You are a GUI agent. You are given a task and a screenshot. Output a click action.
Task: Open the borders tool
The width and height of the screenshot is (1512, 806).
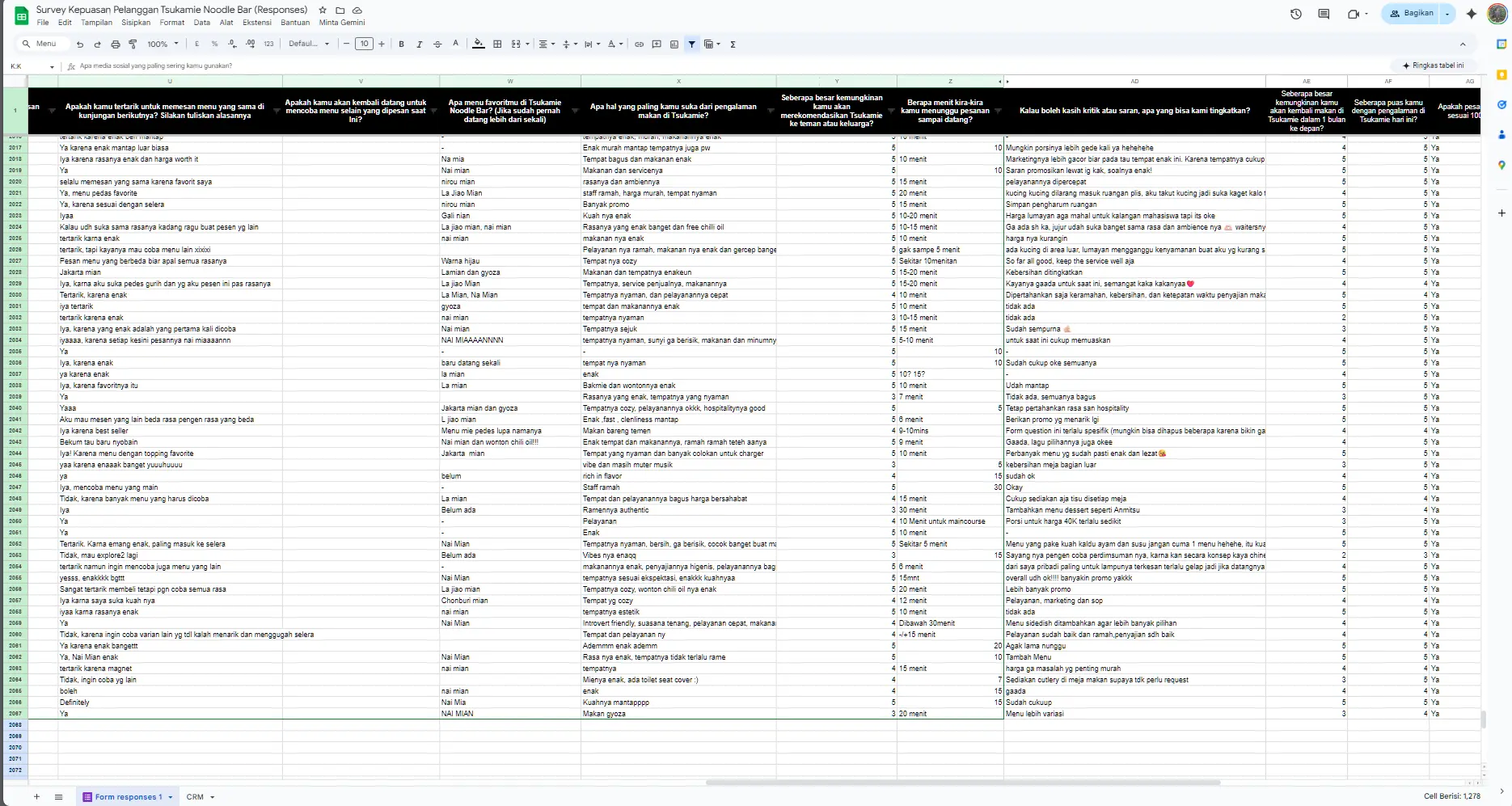pyautogui.click(x=497, y=44)
